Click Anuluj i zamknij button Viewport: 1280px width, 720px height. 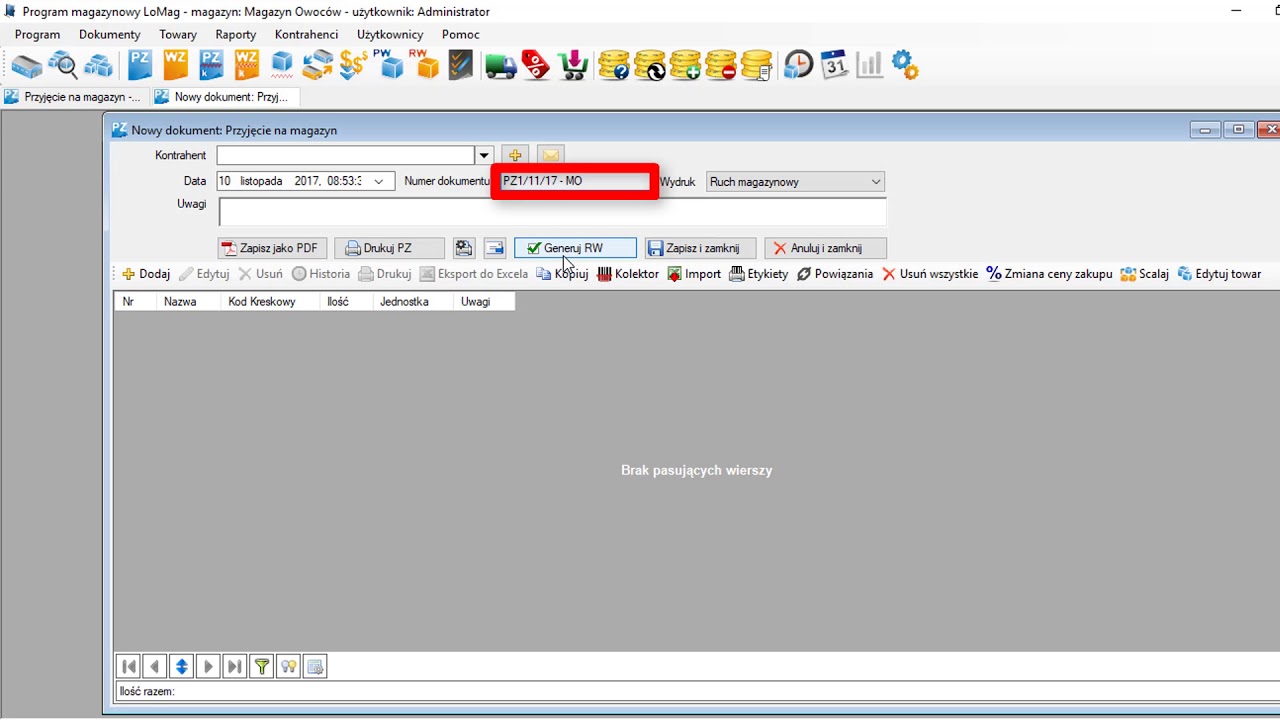(x=825, y=248)
